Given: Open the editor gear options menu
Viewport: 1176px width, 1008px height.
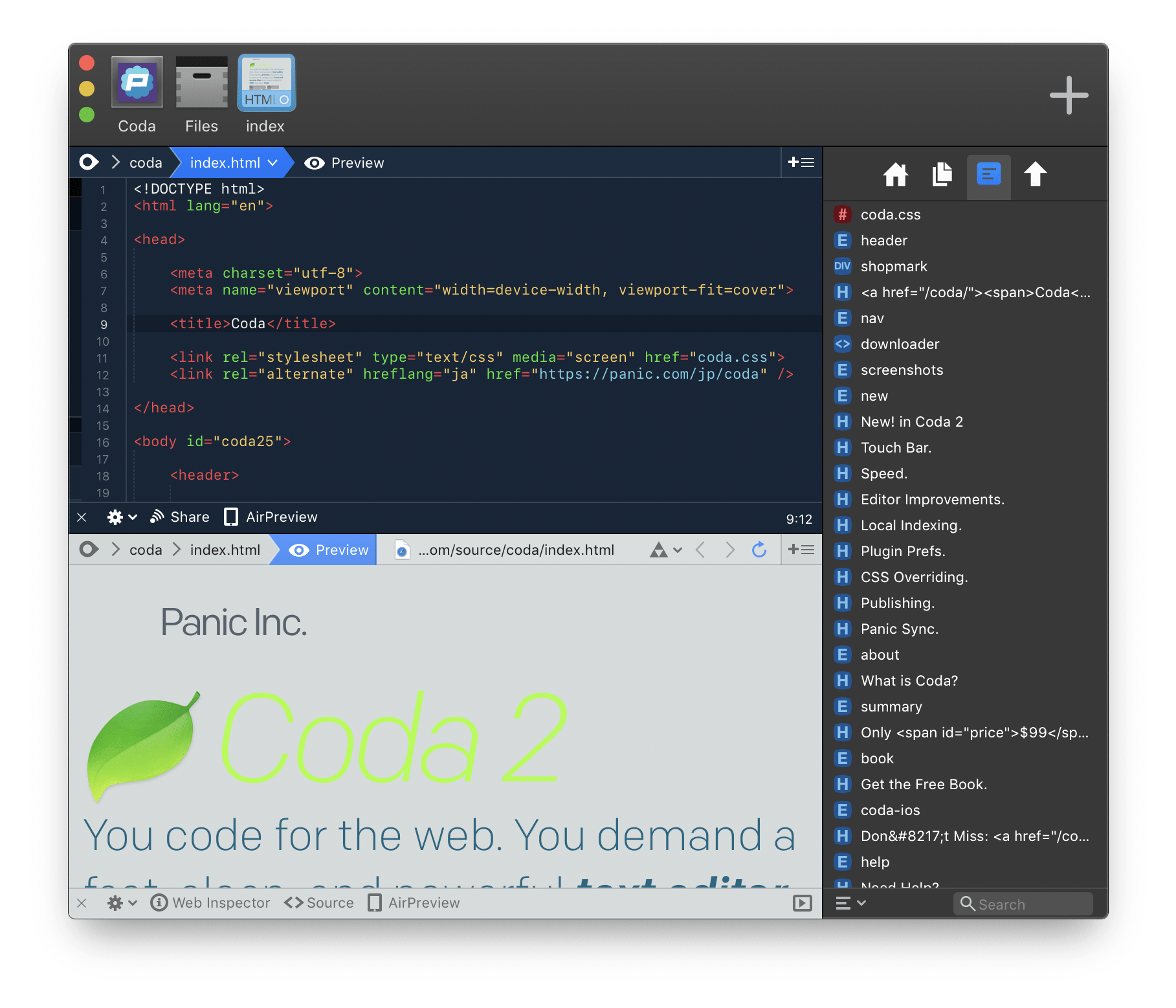Looking at the screenshot, I should tap(122, 517).
